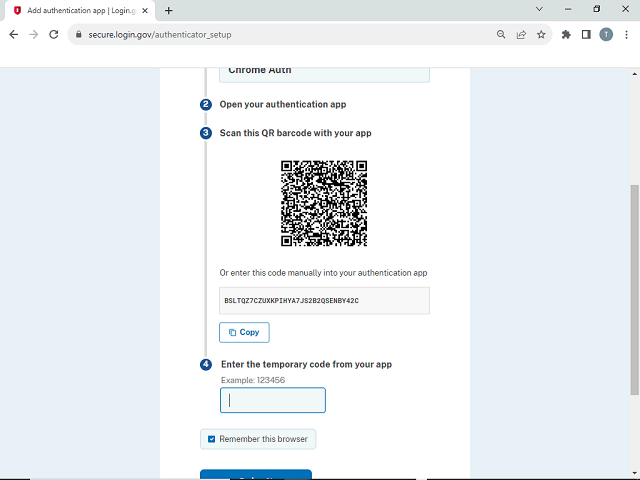
Task: Click 'Enter the temporary code from your app'
Action: coord(306,364)
